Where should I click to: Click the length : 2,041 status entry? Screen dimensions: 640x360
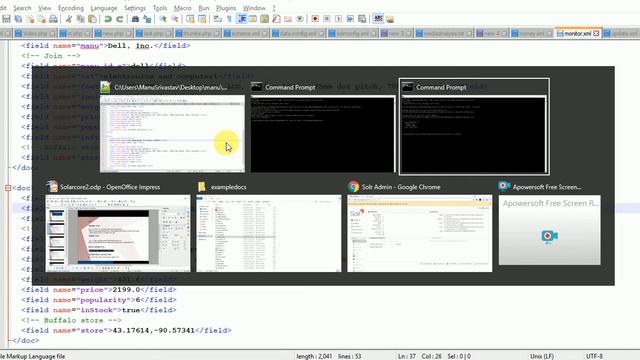pos(314,356)
